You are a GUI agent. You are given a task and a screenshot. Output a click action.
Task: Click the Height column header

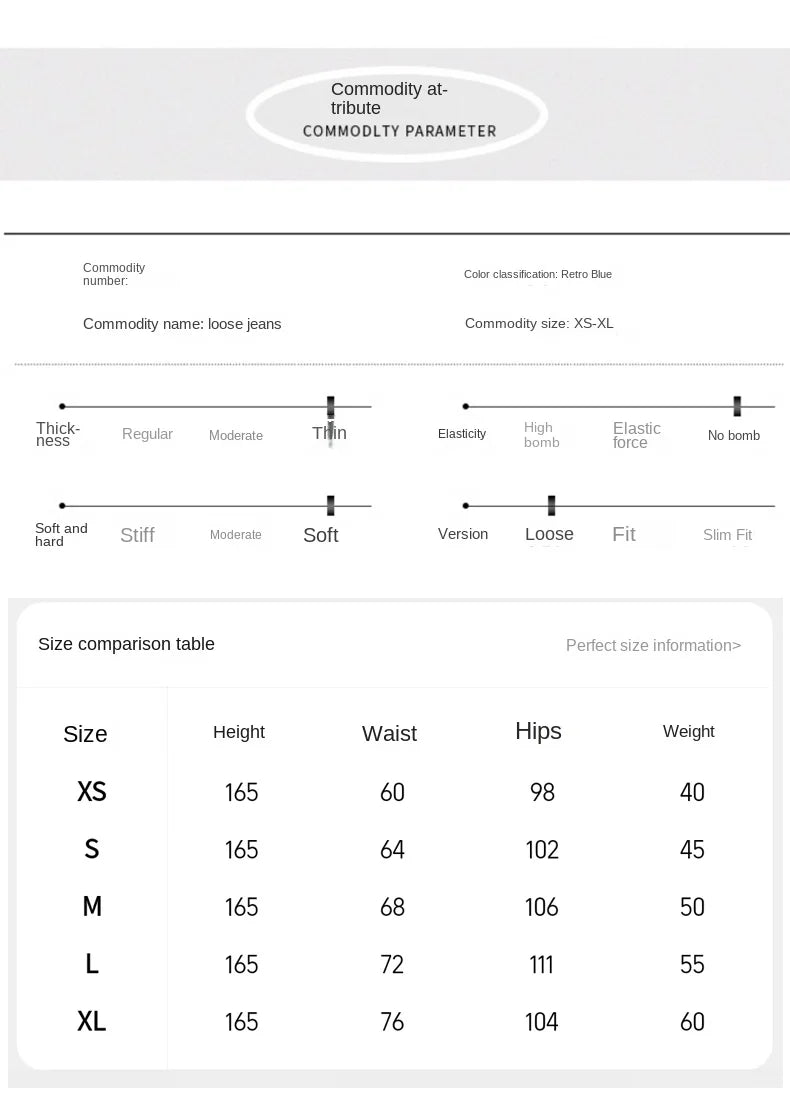tap(238, 732)
